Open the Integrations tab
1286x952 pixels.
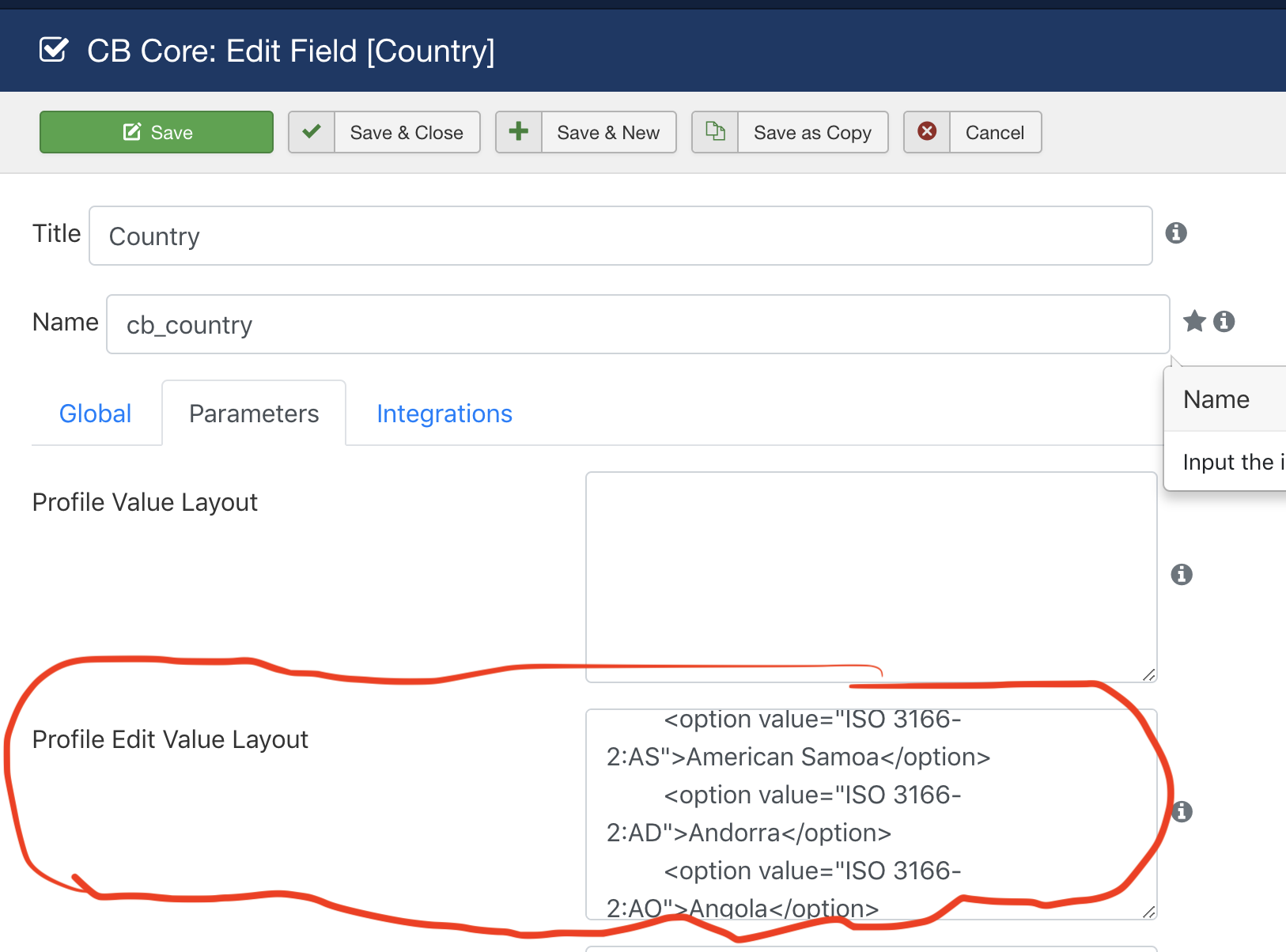tap(444, 414)
